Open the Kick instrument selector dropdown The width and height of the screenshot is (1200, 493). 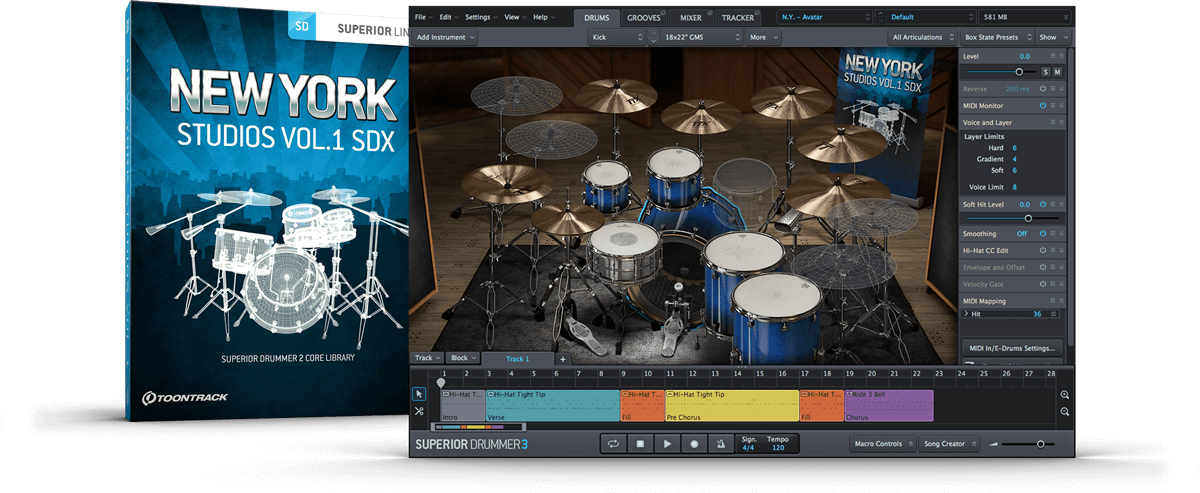point(617,37)
